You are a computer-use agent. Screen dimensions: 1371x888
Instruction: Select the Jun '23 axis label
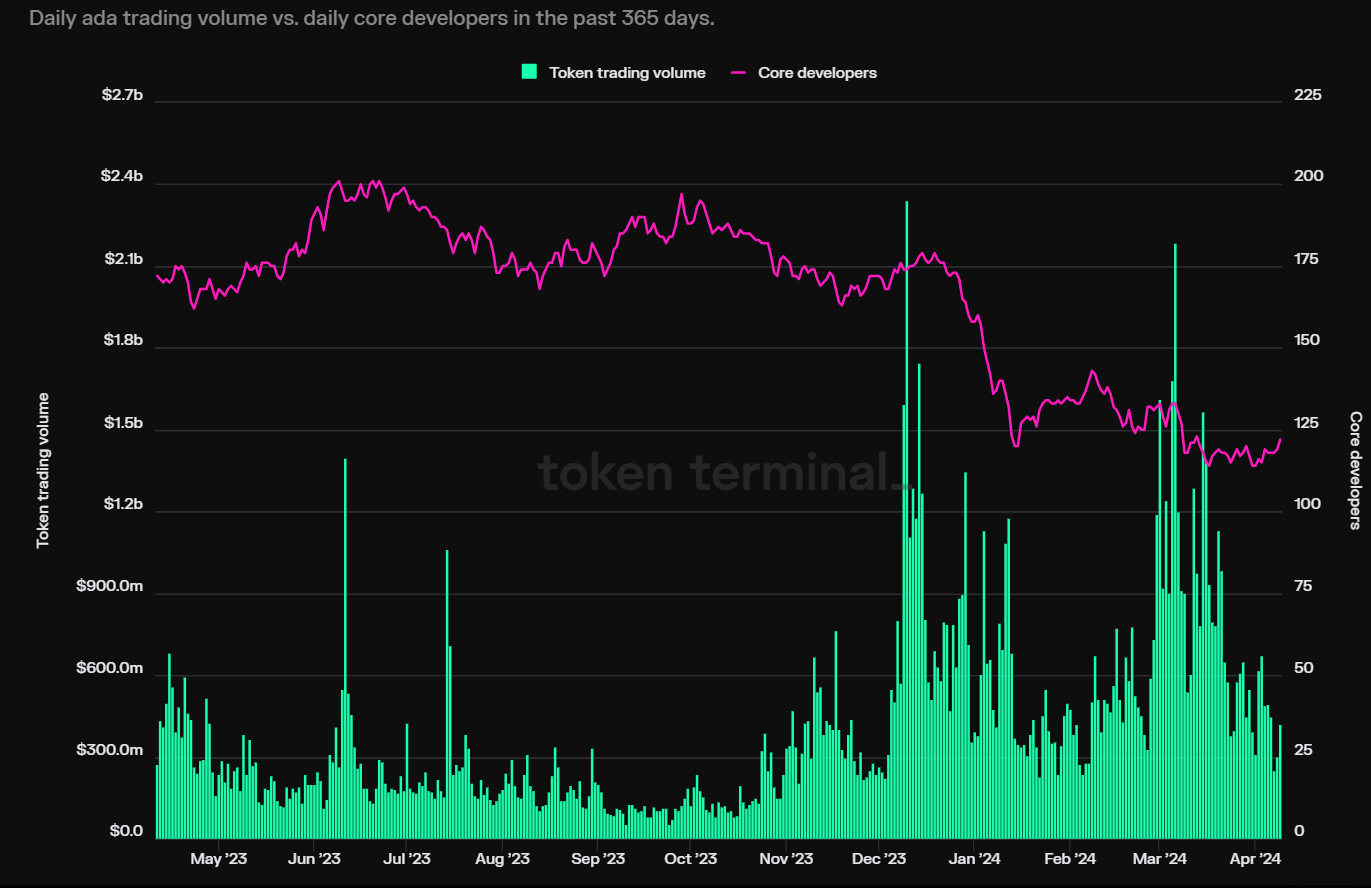(314, 858)
